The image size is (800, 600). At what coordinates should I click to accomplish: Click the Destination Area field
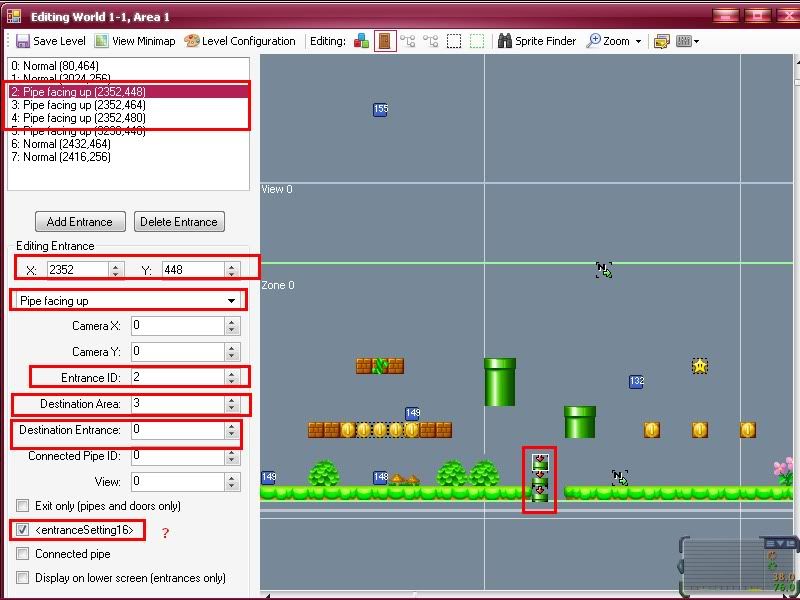click(x=178, y=404)
